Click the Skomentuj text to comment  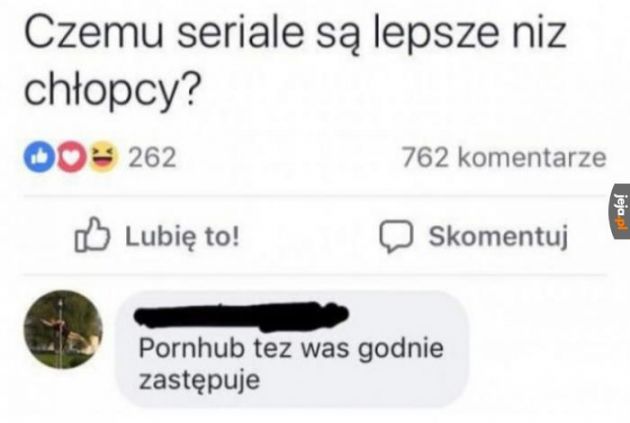coord(498,236)
